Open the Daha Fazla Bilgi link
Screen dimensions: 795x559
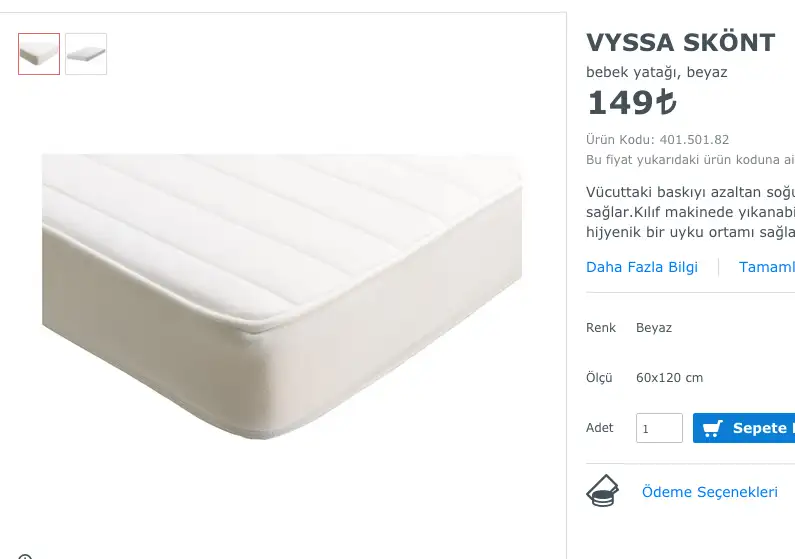pyautogui.click(x=642, y=267)
